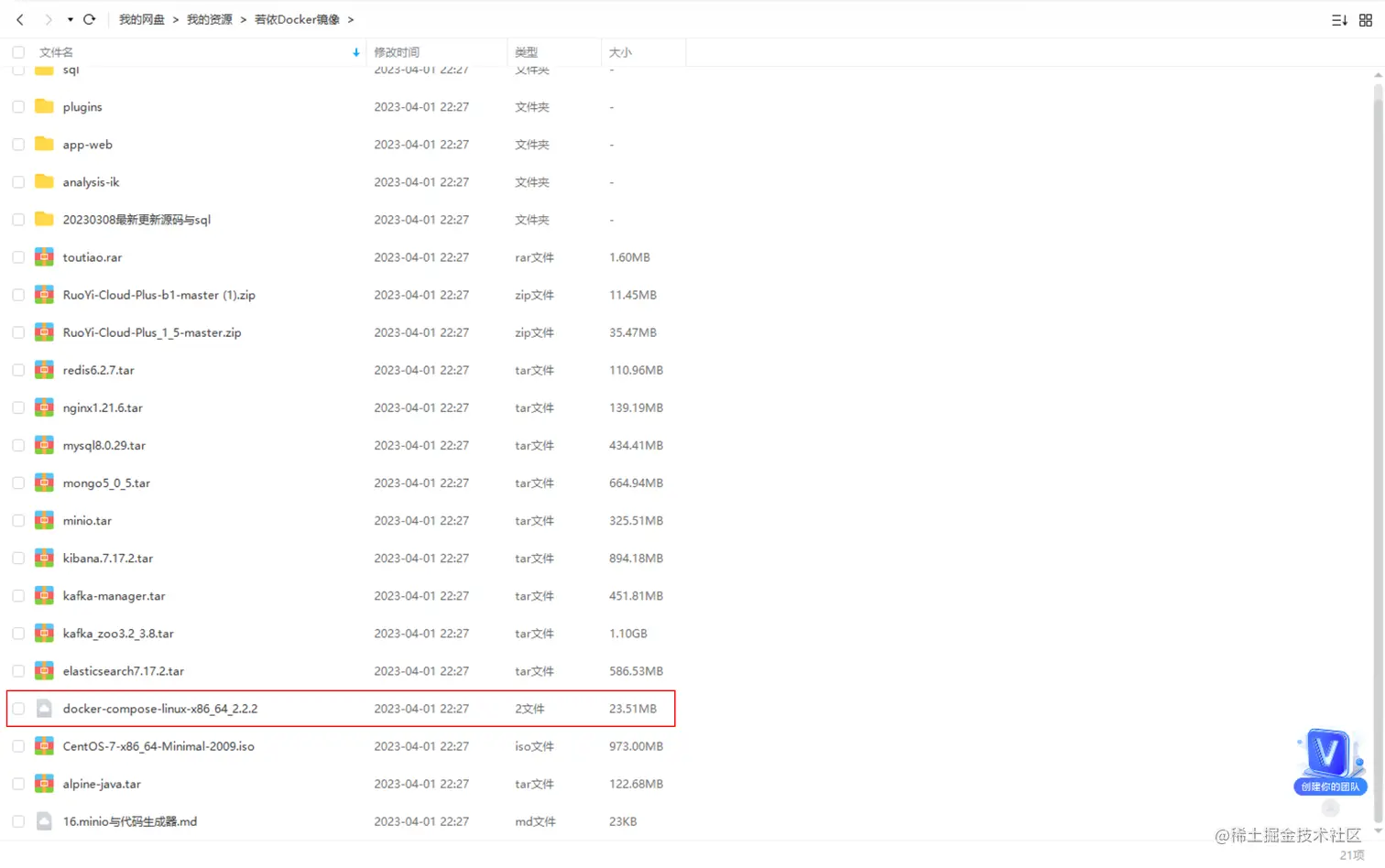Image resolution: width=1385 pixels, height=868 pixels.
Task: Click the CentOS-7-x86_64-Minimal-2009.iso file icon
Action: (x=44, y=746)
